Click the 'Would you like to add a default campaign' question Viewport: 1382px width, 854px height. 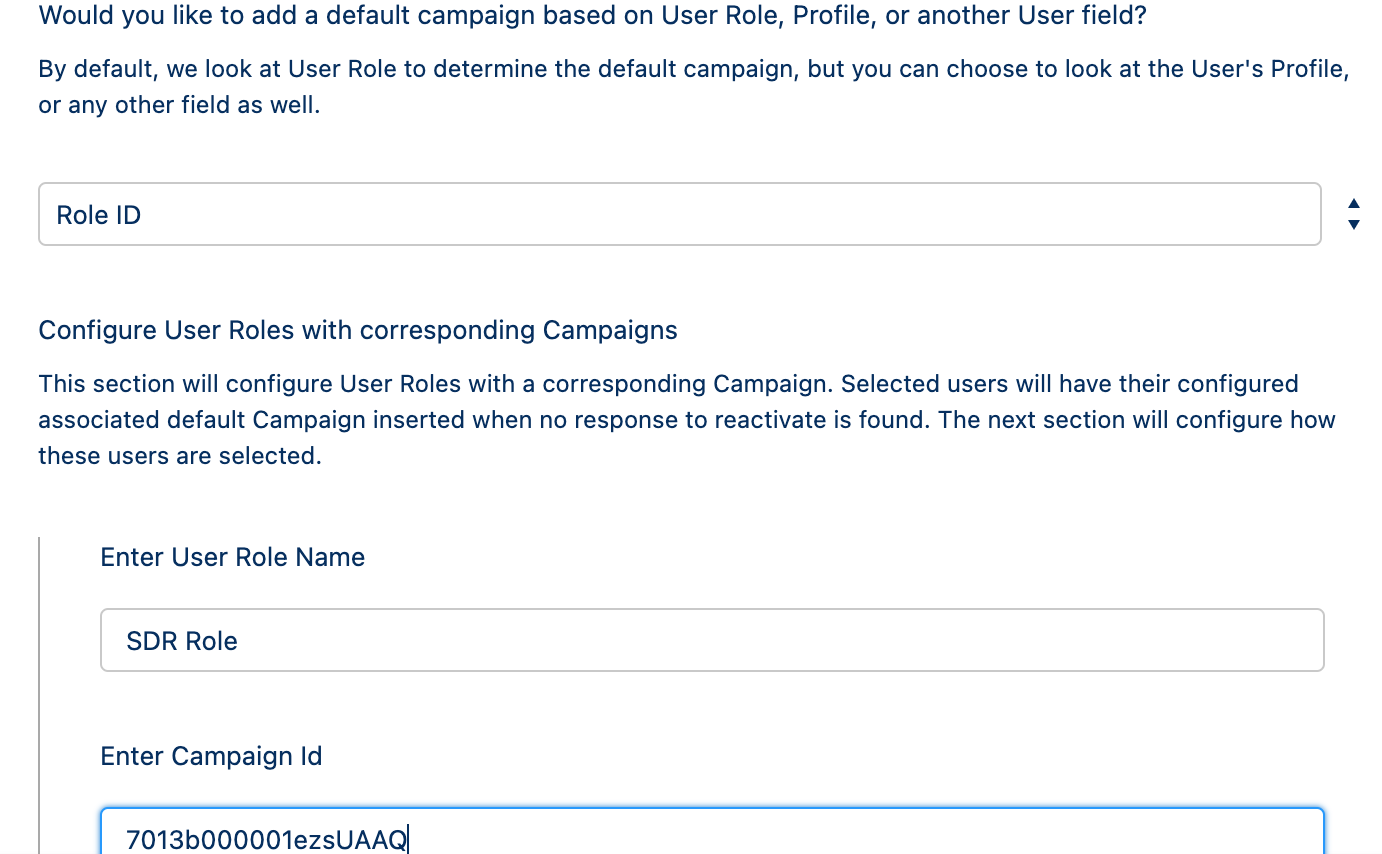592,15
